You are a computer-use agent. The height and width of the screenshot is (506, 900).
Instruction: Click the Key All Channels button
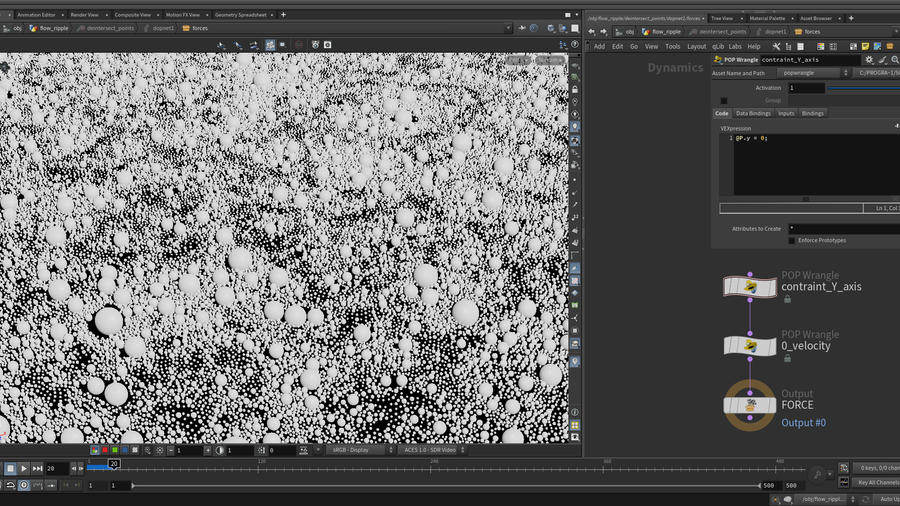[x=877, y=483]
